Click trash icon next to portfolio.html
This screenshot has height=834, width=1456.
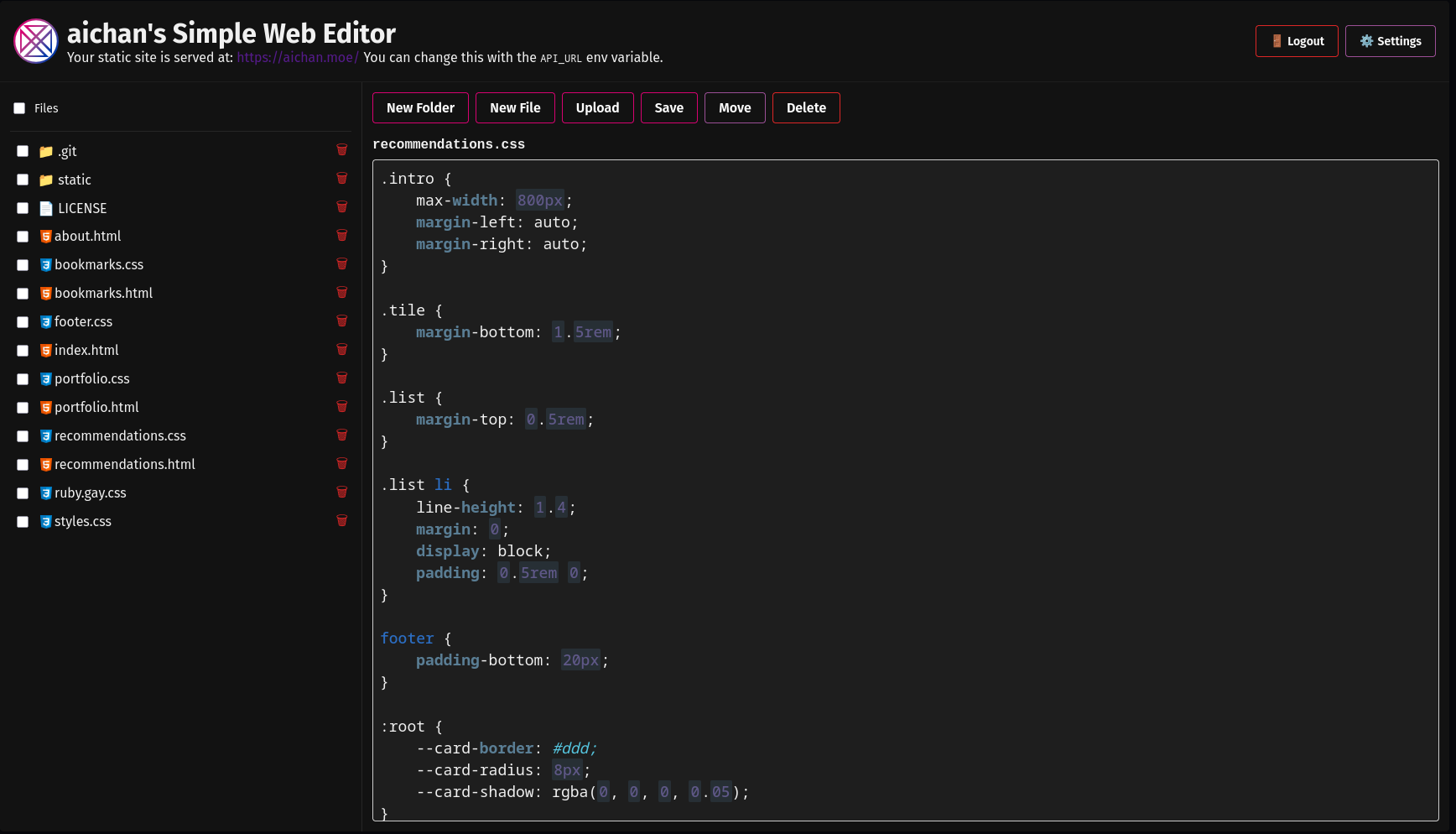point(342,407)
